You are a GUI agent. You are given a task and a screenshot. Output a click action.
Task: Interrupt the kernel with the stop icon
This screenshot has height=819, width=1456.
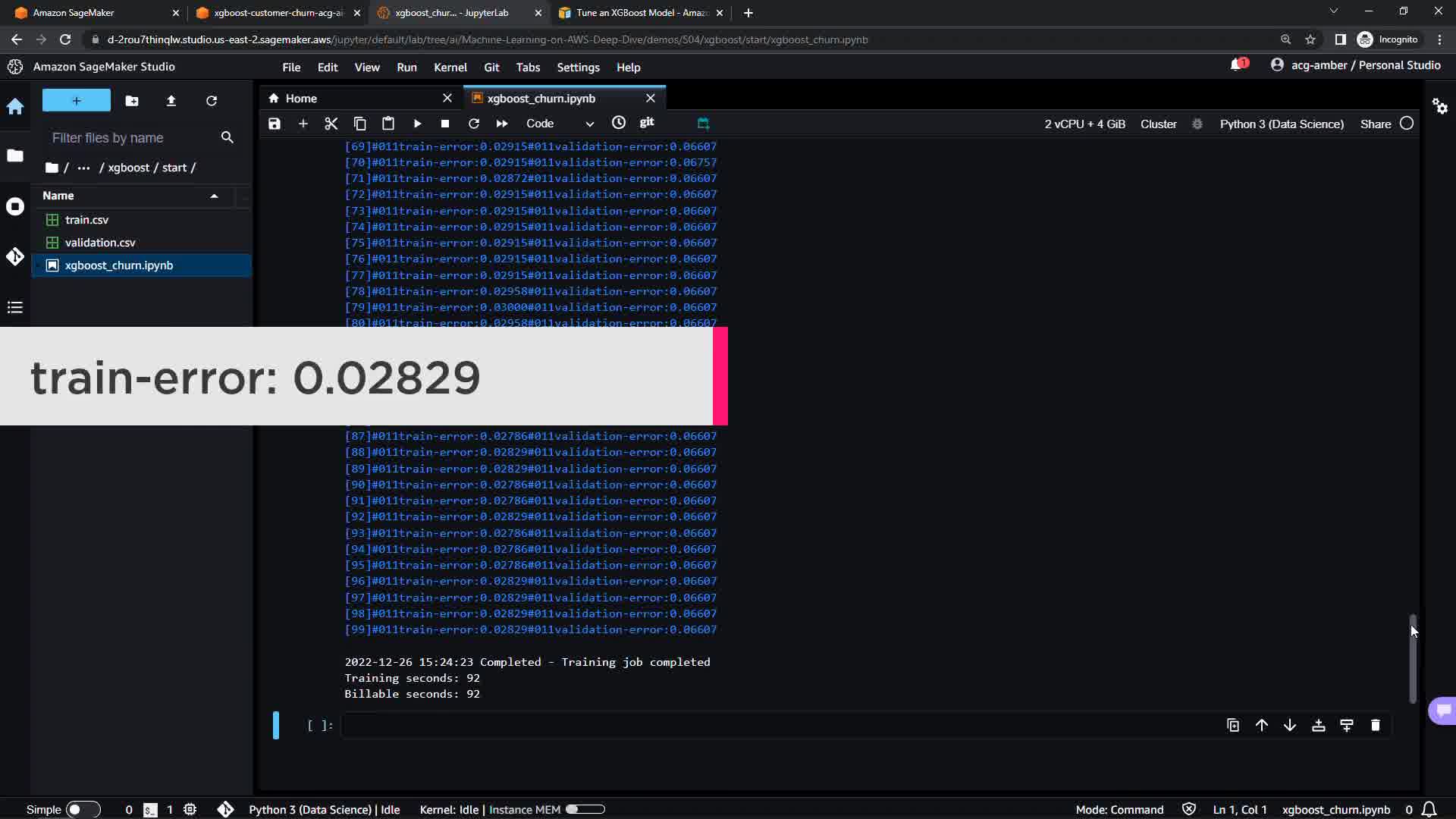tap(445, 124)
